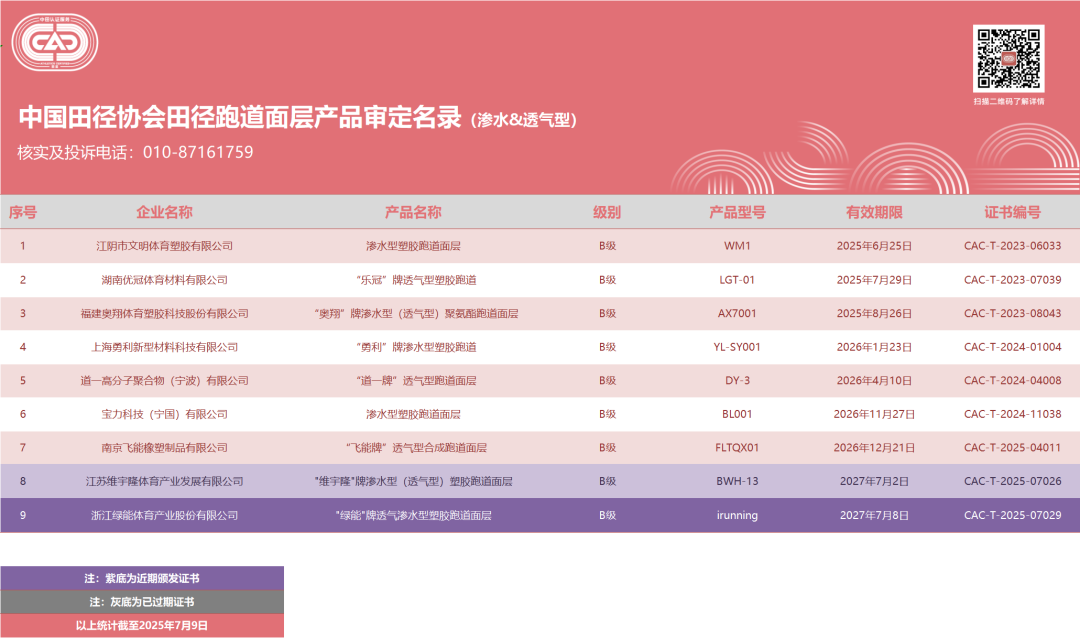Click the CAA logo at top left

(x=55, y=42)
